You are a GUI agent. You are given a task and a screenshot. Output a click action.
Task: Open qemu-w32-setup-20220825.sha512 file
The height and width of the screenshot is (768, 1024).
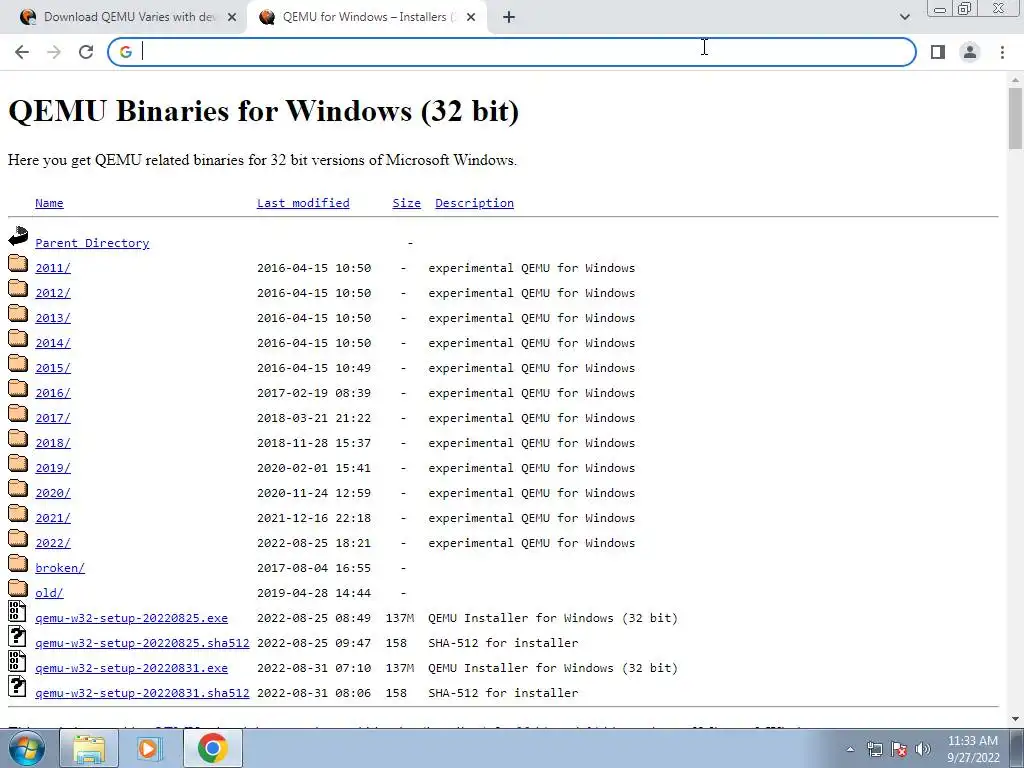tap(142, 643)
